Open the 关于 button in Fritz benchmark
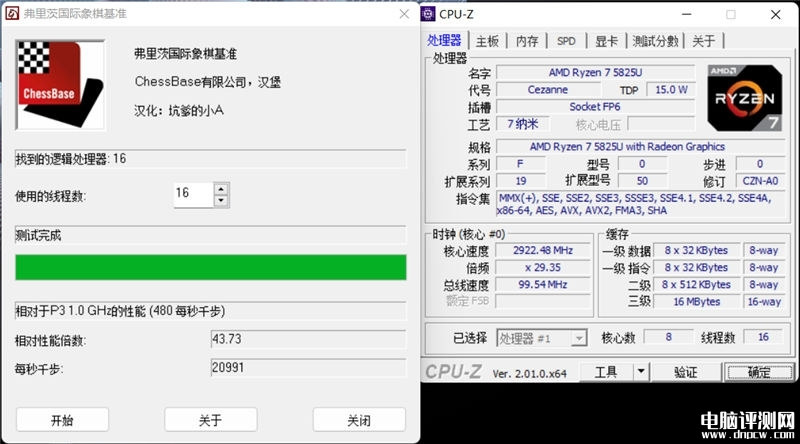This screenshot has height=444, width=800. coord(210,420)
